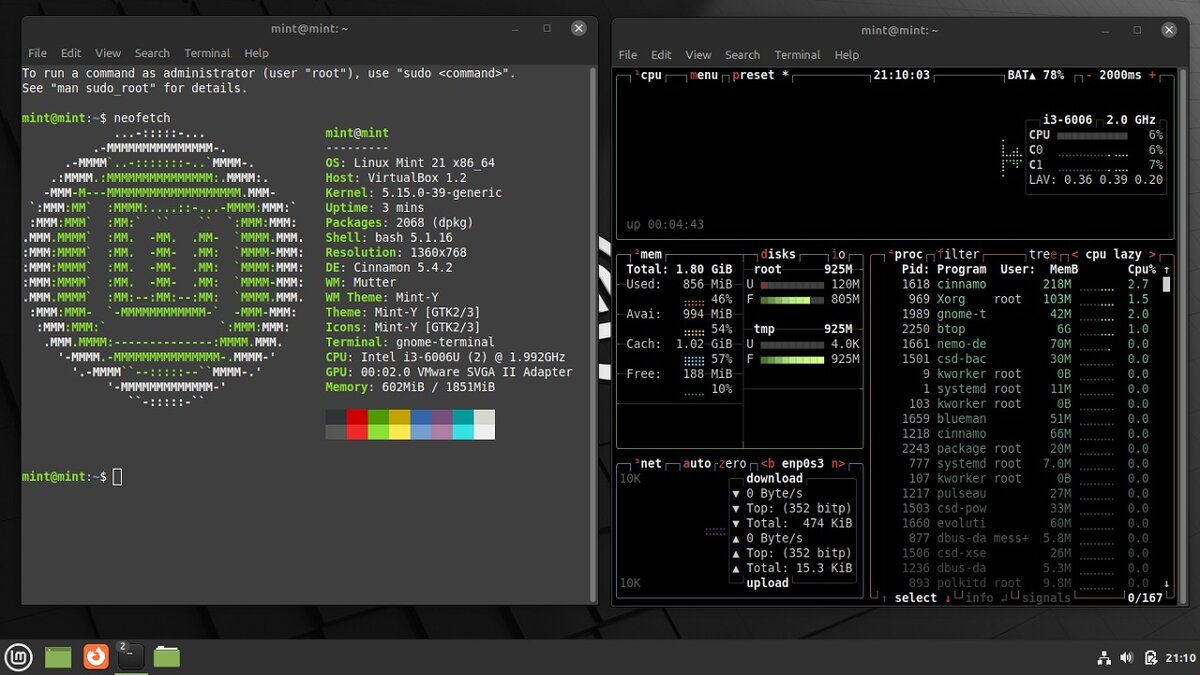1200x675 pixels.
Task: Open the sound volume tray icon
Action: click(x=1127, y=658)
